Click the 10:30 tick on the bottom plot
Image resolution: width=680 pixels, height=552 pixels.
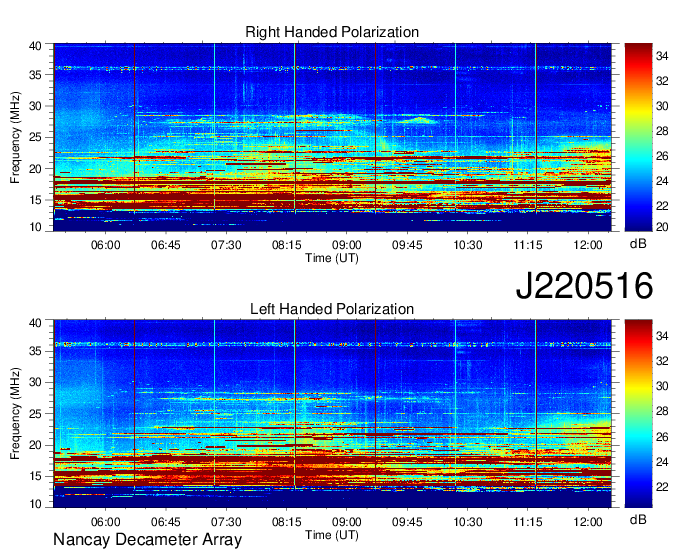click(x=468, y=522)
